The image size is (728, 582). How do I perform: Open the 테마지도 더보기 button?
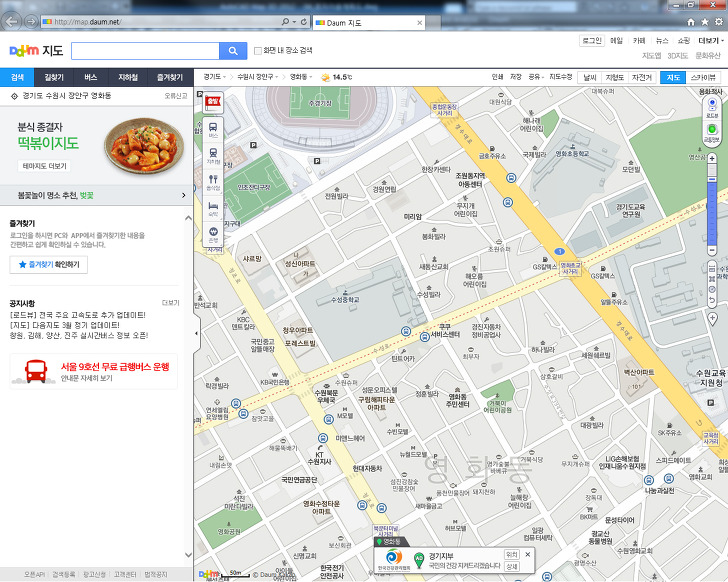(x=45, y=166)
